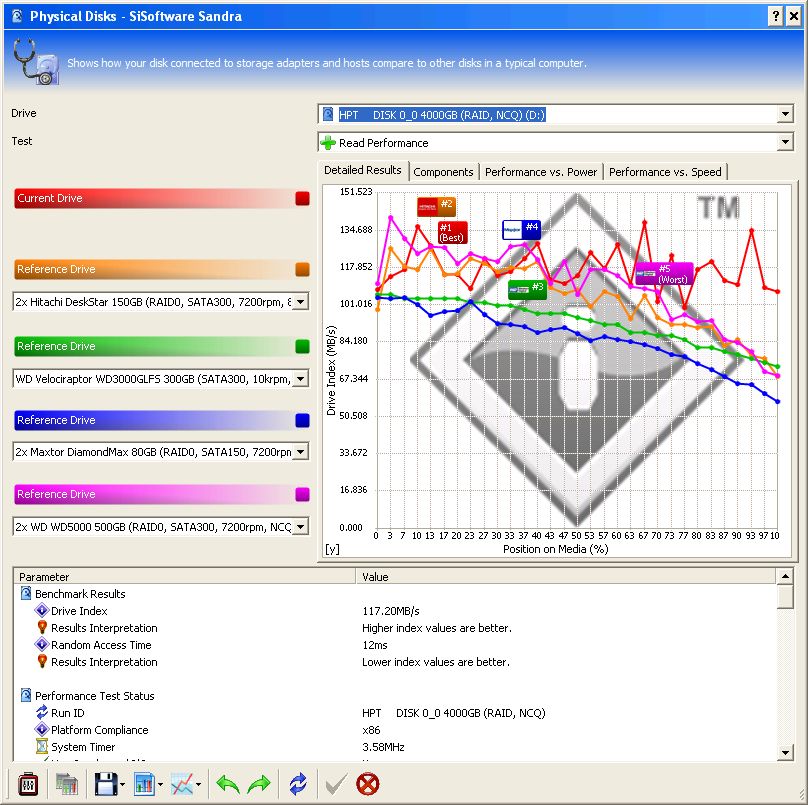The height and width of the screenshot is (805, 808).
Task: Open the Hitachi DeskStar reference drive dropdown
Action: click(x=301, y=302)
